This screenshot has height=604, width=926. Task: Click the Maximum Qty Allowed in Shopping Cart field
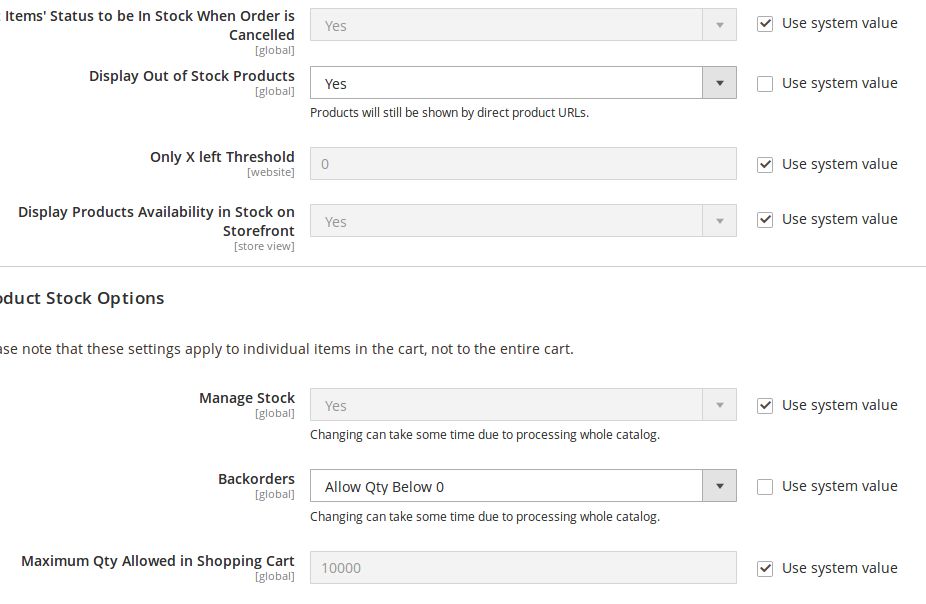(522, 568)
